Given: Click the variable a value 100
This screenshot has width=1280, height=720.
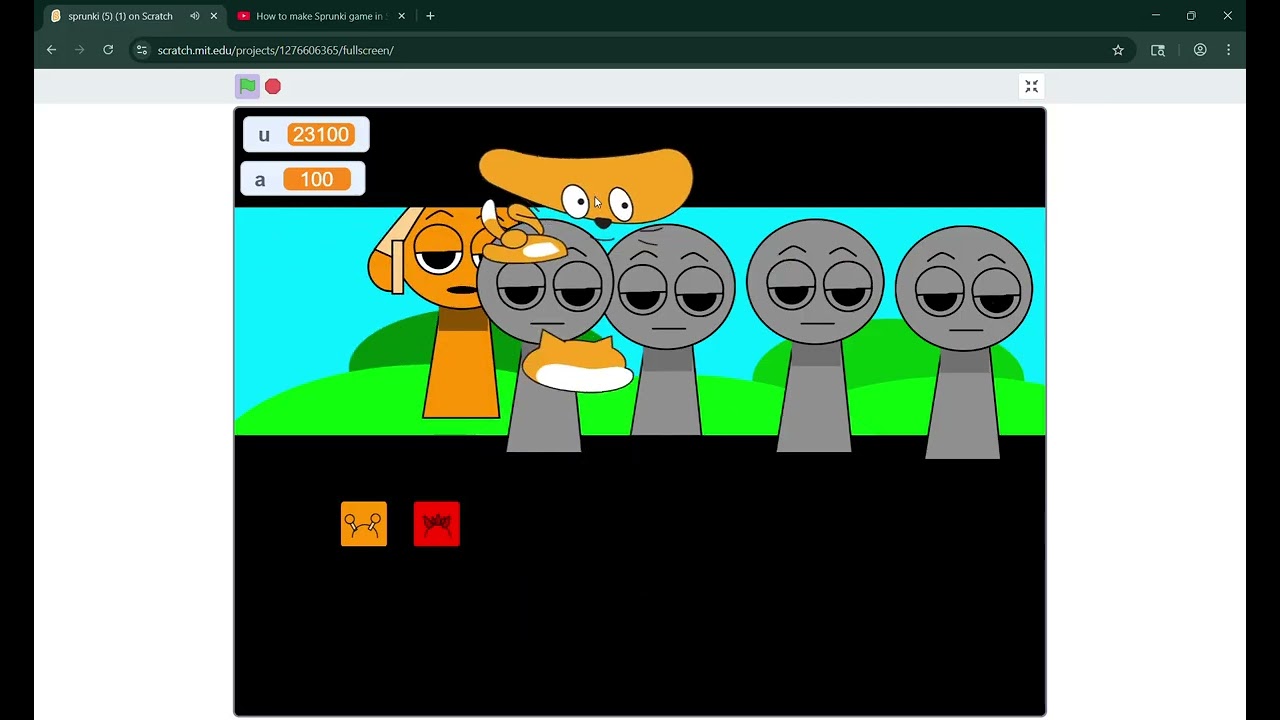Looking at the screenshot, I should [x=317, y=180].
